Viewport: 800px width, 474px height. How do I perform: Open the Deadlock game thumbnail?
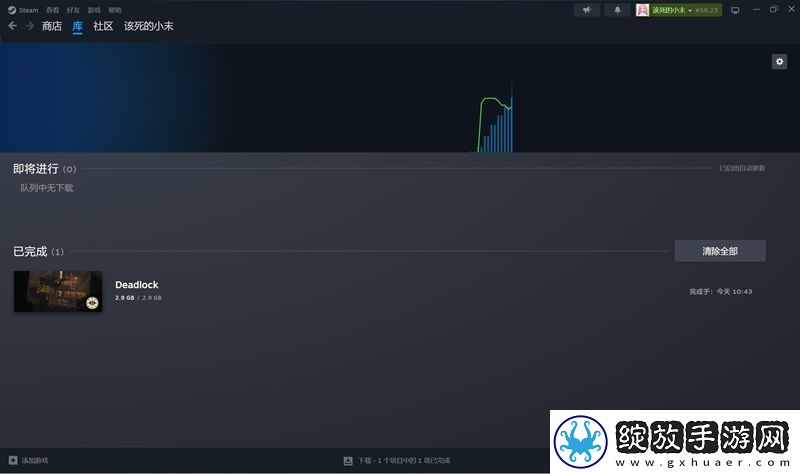[58, 291]
